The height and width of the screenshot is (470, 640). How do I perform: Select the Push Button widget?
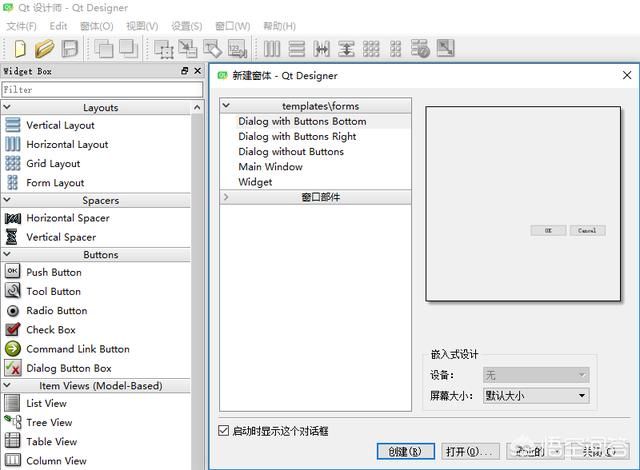[x=54, y=272]
